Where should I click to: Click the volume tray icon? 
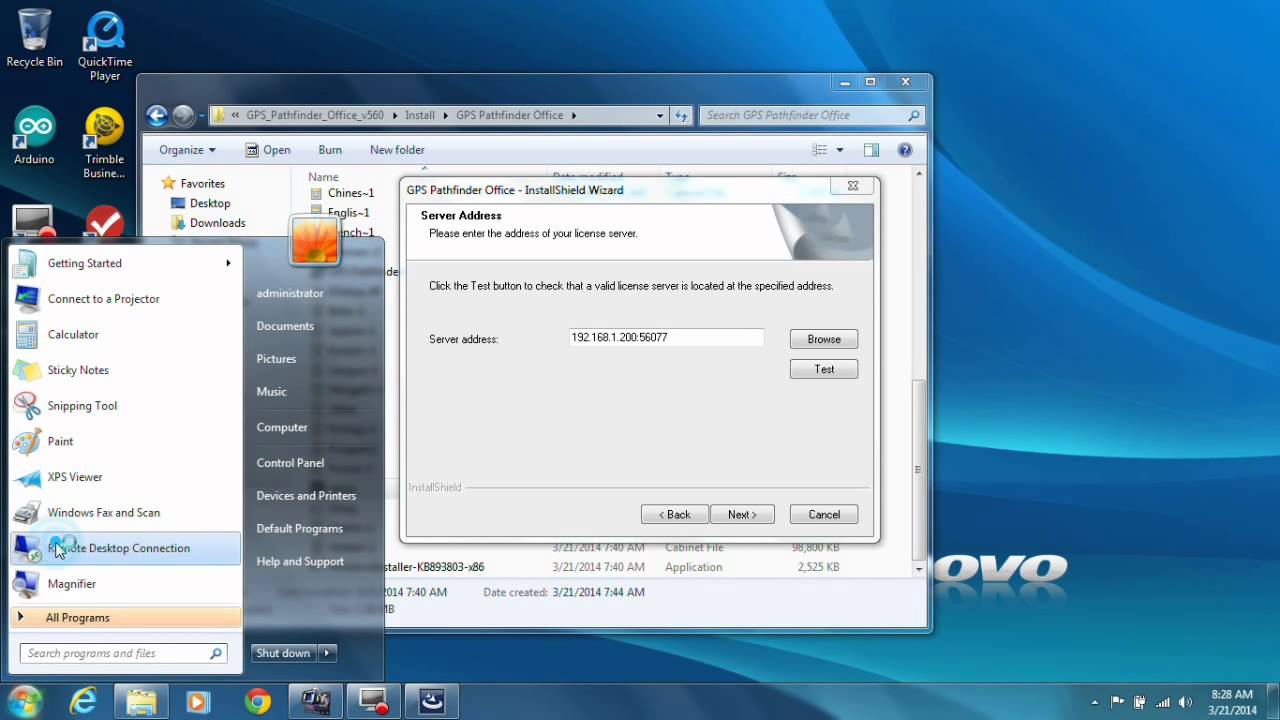tap(1186, 702)
